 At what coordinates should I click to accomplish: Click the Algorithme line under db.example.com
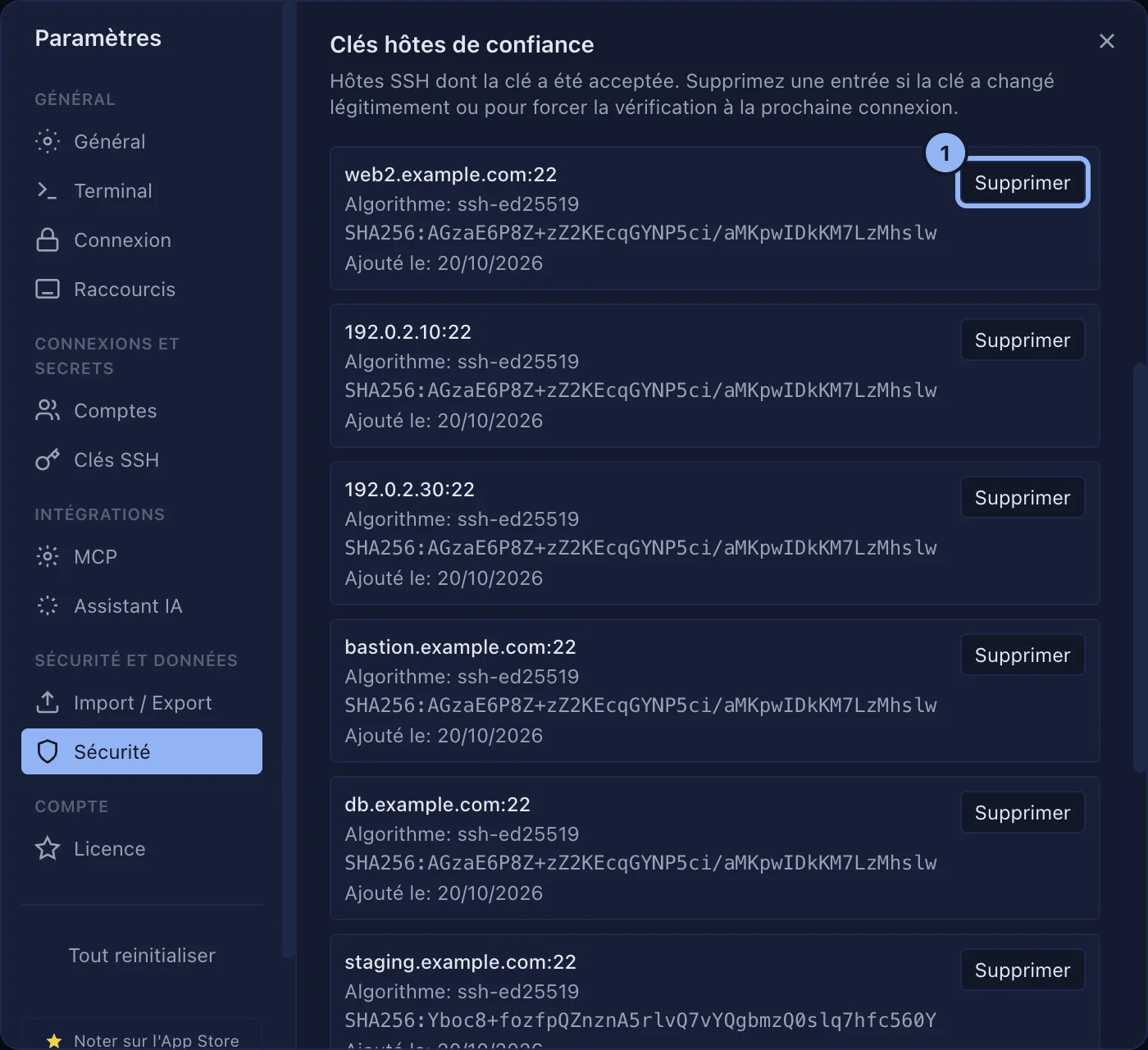tap(462, 833)
